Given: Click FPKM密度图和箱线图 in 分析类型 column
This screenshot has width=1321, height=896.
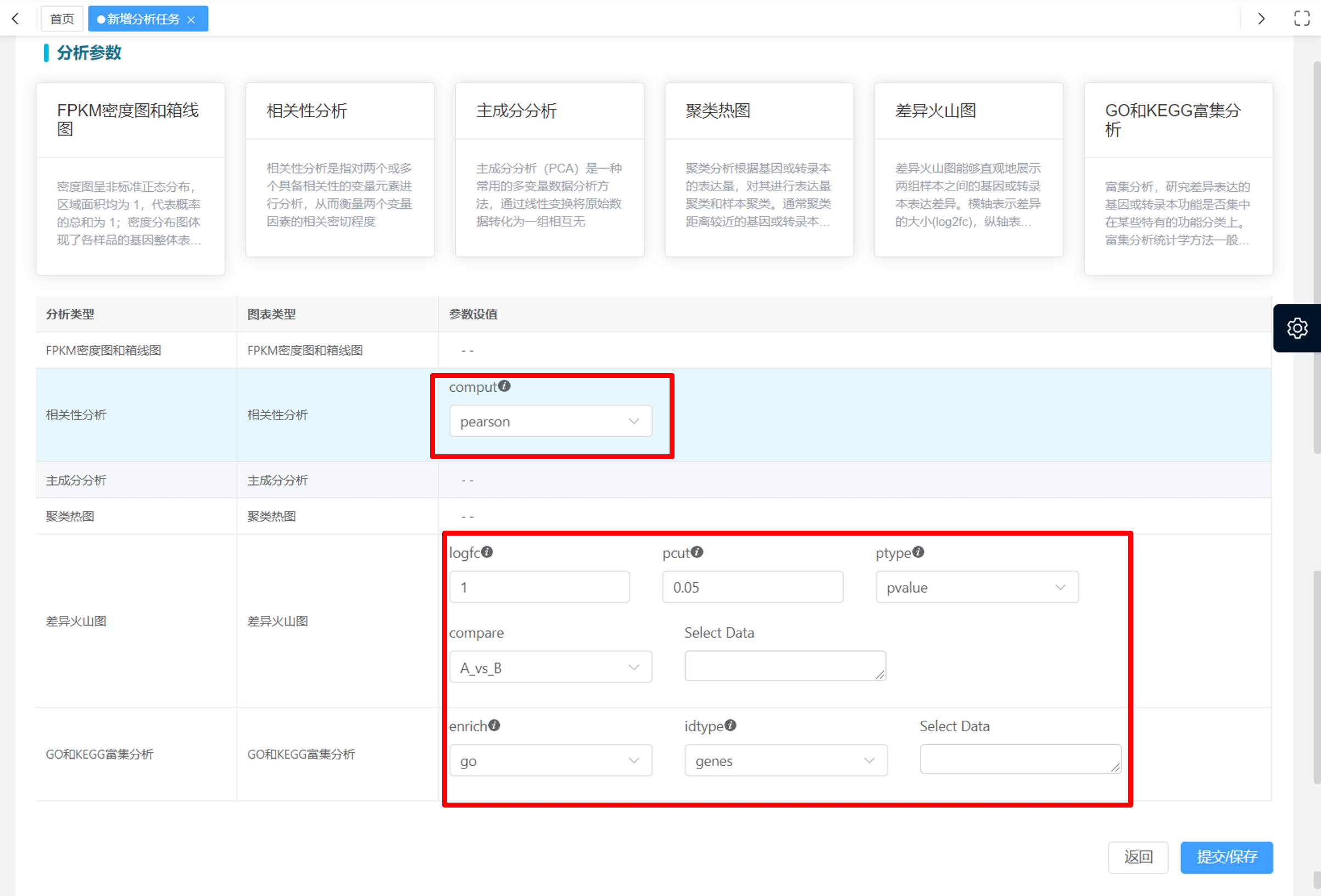Looking at the screenshot, I should 103,350.
